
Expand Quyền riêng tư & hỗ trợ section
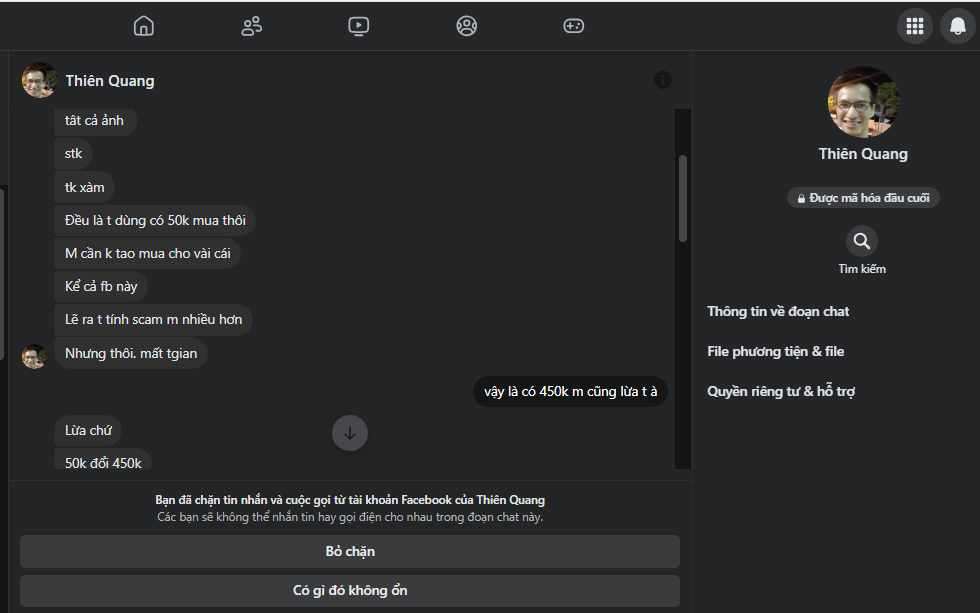780,392
